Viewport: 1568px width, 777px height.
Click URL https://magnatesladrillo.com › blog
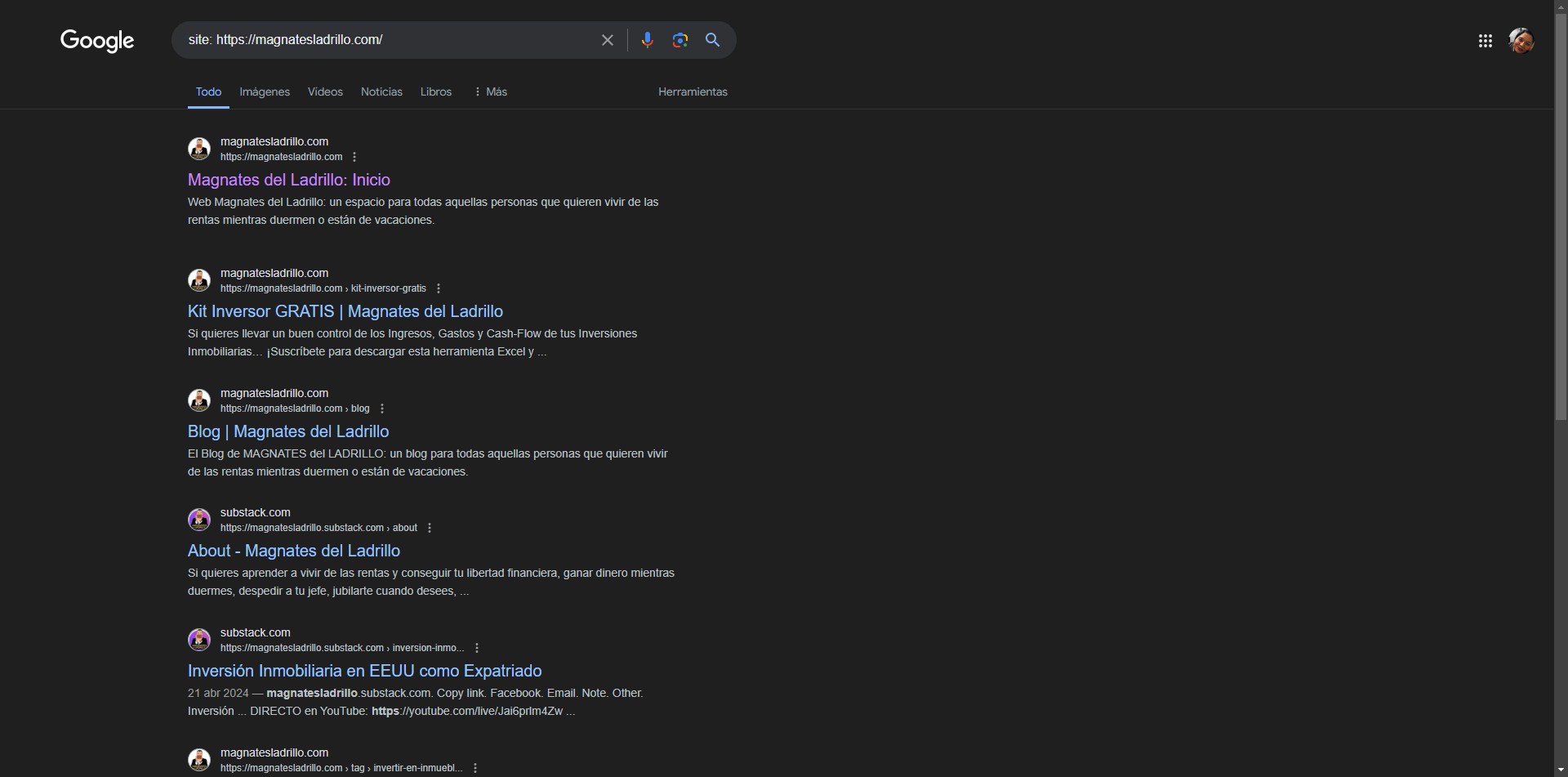[x=295, y=409]
